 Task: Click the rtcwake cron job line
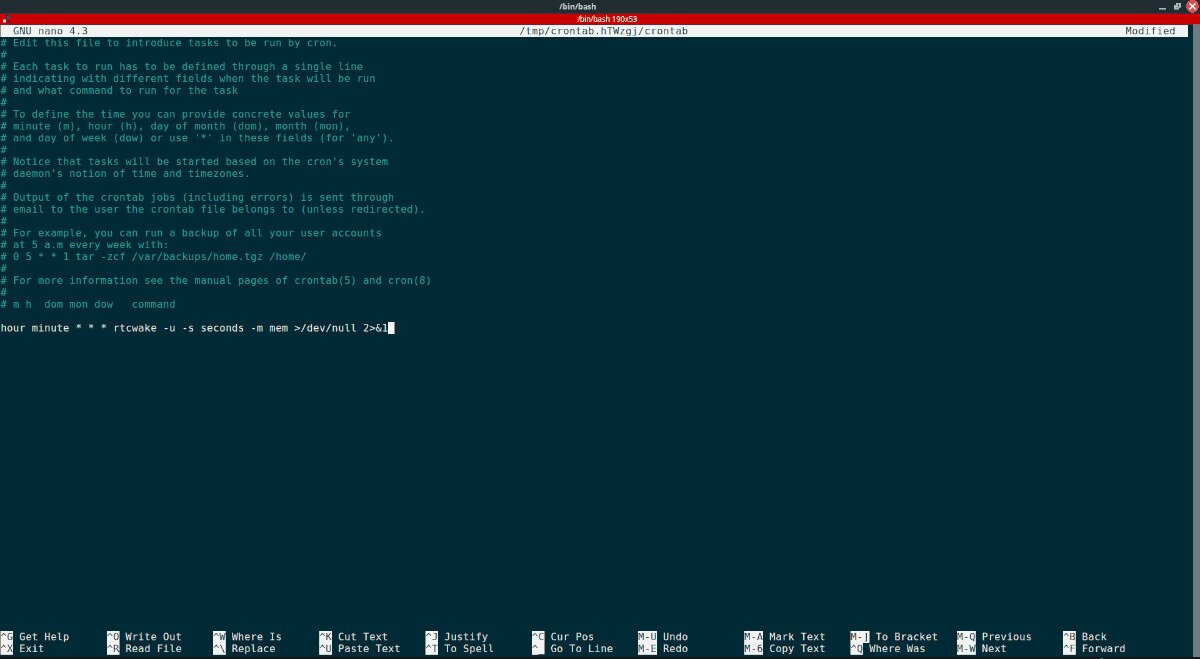(197, 327)
